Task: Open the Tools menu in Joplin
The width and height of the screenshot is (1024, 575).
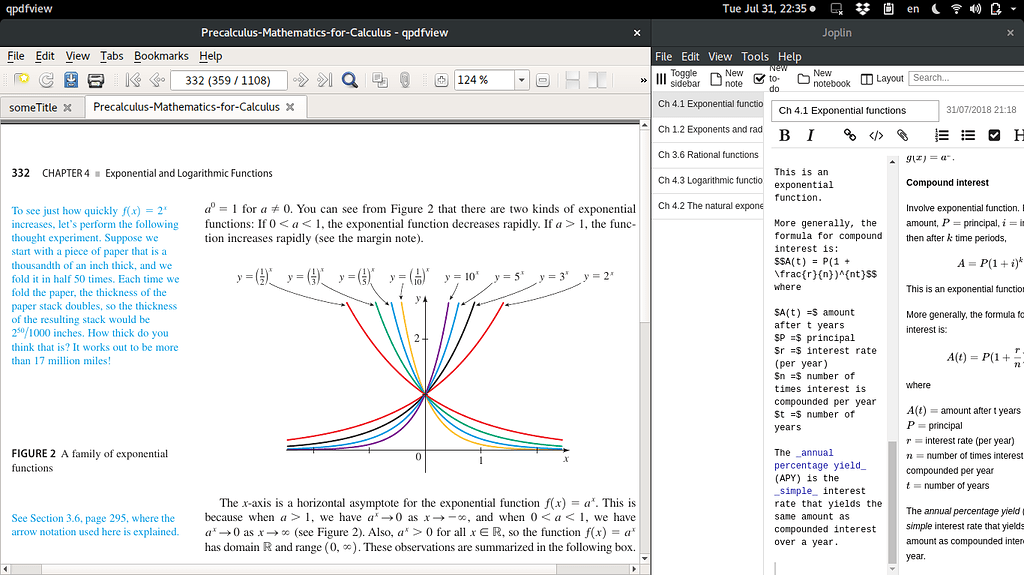Action: click(755, 57)
